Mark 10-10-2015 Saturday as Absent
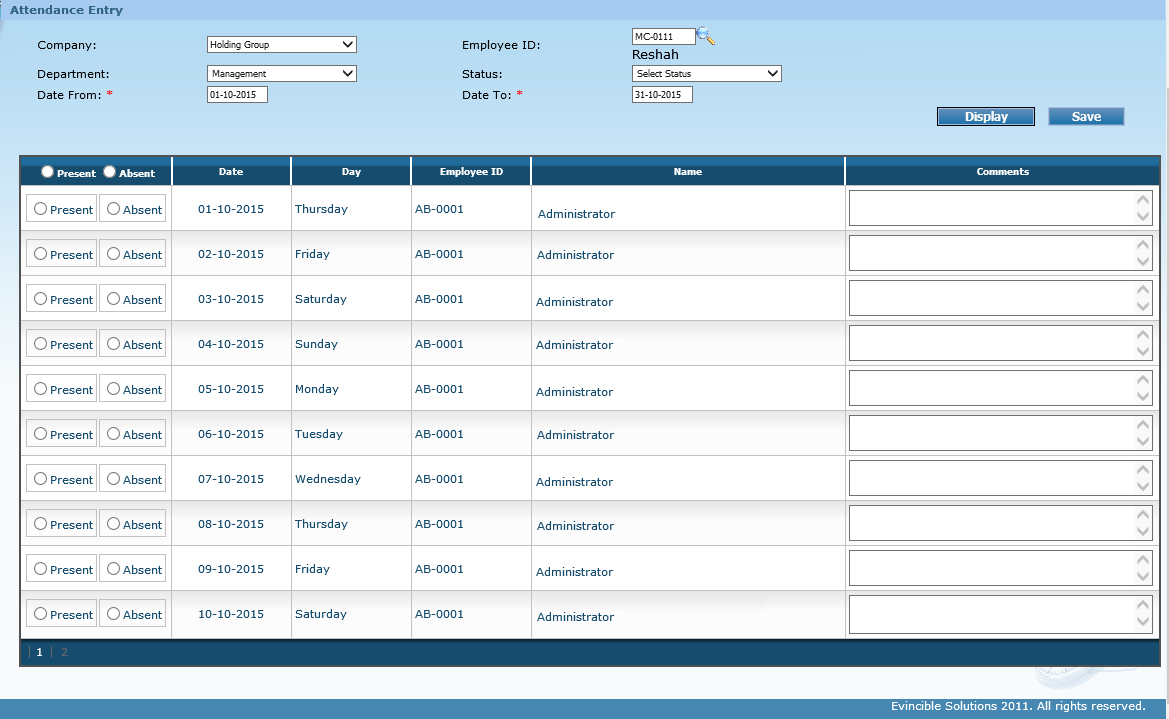 [114, 614]
